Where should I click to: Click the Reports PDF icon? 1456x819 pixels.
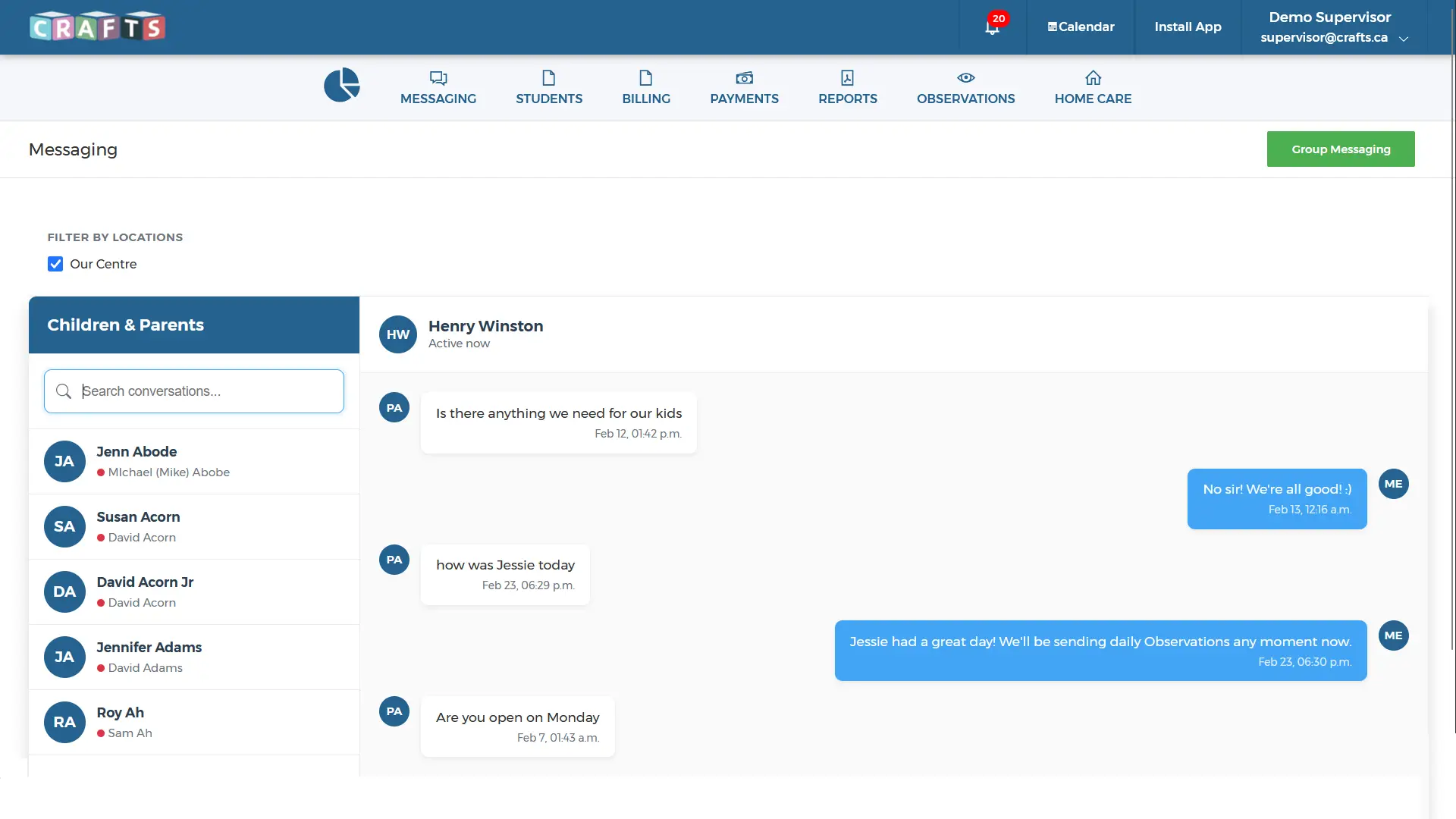click(848, 78)
